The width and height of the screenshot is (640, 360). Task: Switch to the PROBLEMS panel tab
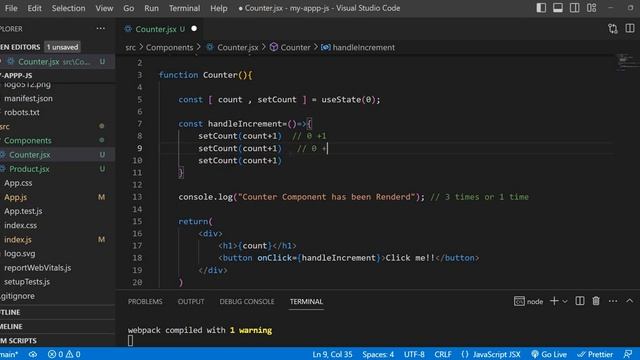(x=145, y=302)
